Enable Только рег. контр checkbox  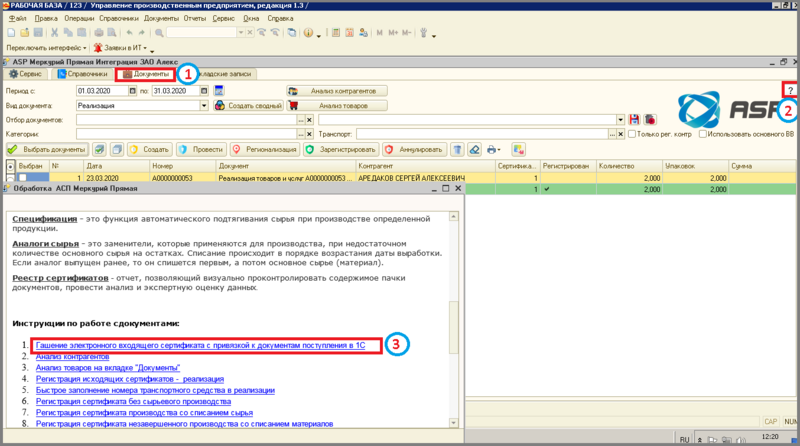pyautogui.click(x=632, y=133)
